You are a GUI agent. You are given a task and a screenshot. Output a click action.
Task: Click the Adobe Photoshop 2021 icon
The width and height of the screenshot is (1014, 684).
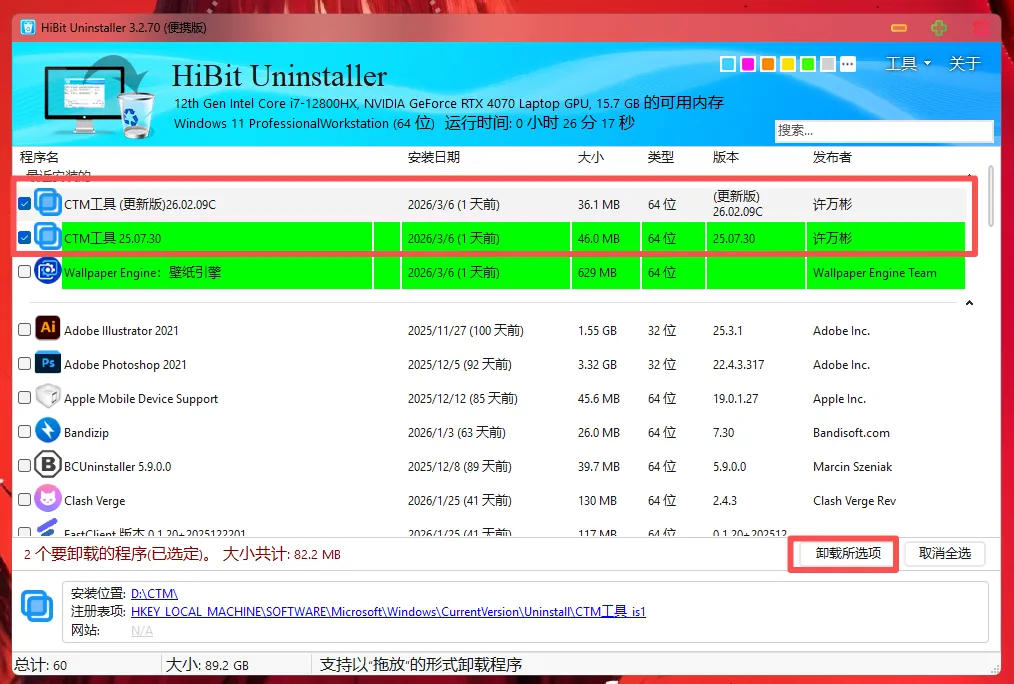pyautogui.click(x=48, y=363)
